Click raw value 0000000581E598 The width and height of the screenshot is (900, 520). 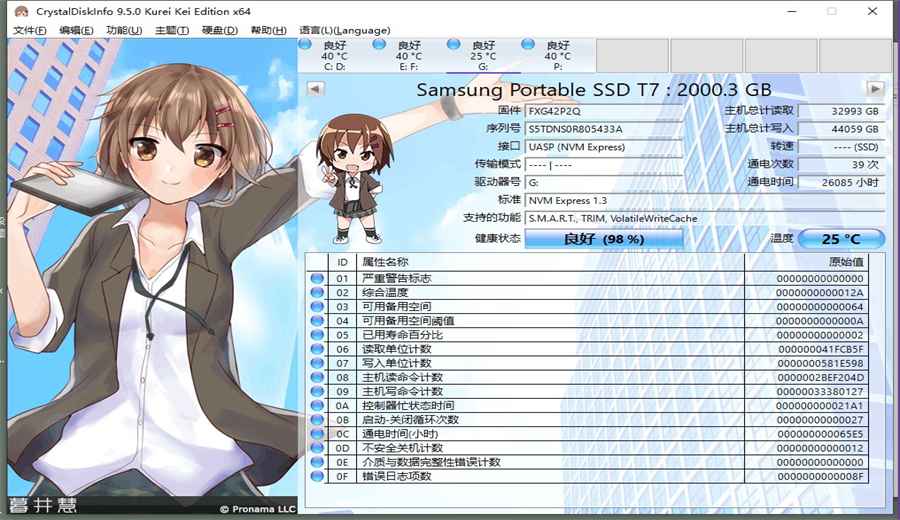coord(820,363)
